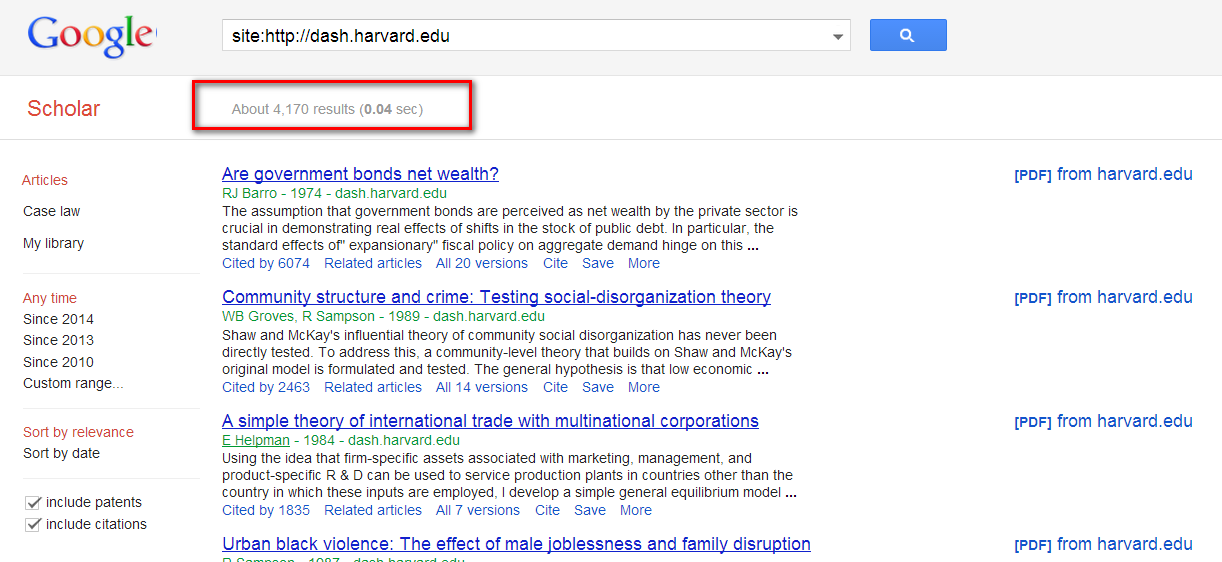Click Cite for the Helpman 1984 paper

pyautogui.click(x=547, y=510)
